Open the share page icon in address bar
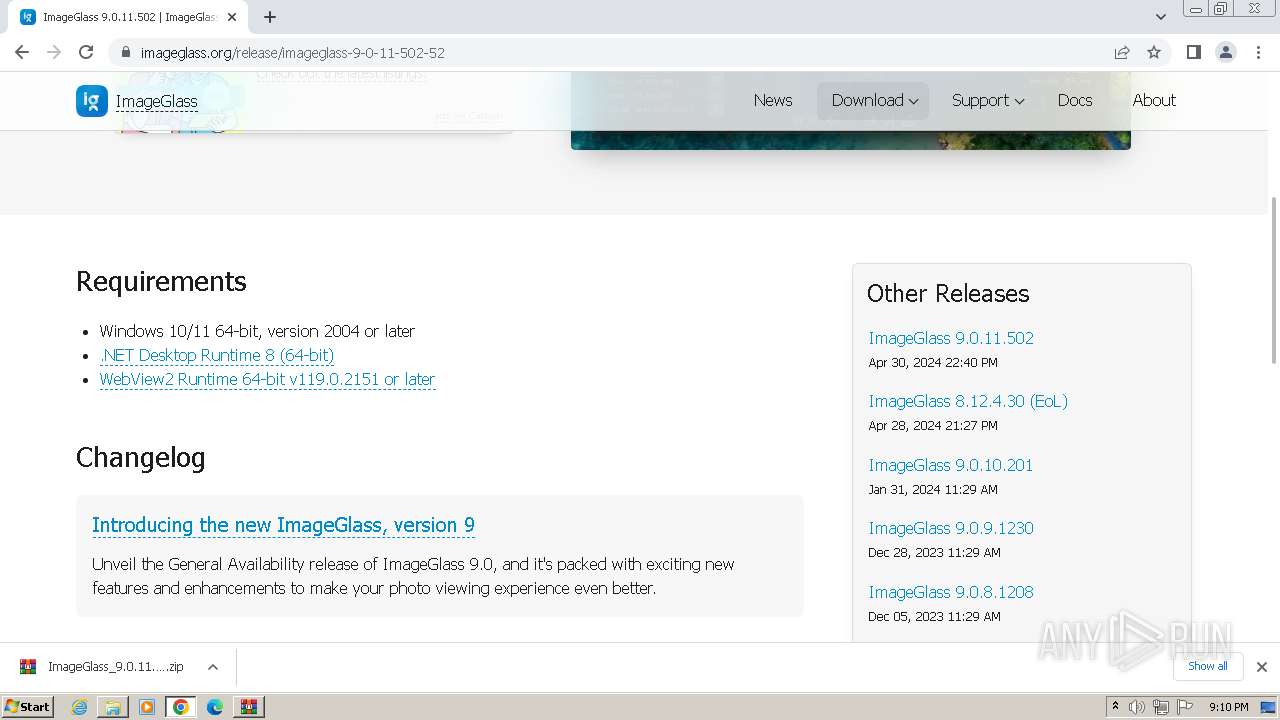 1122,52
